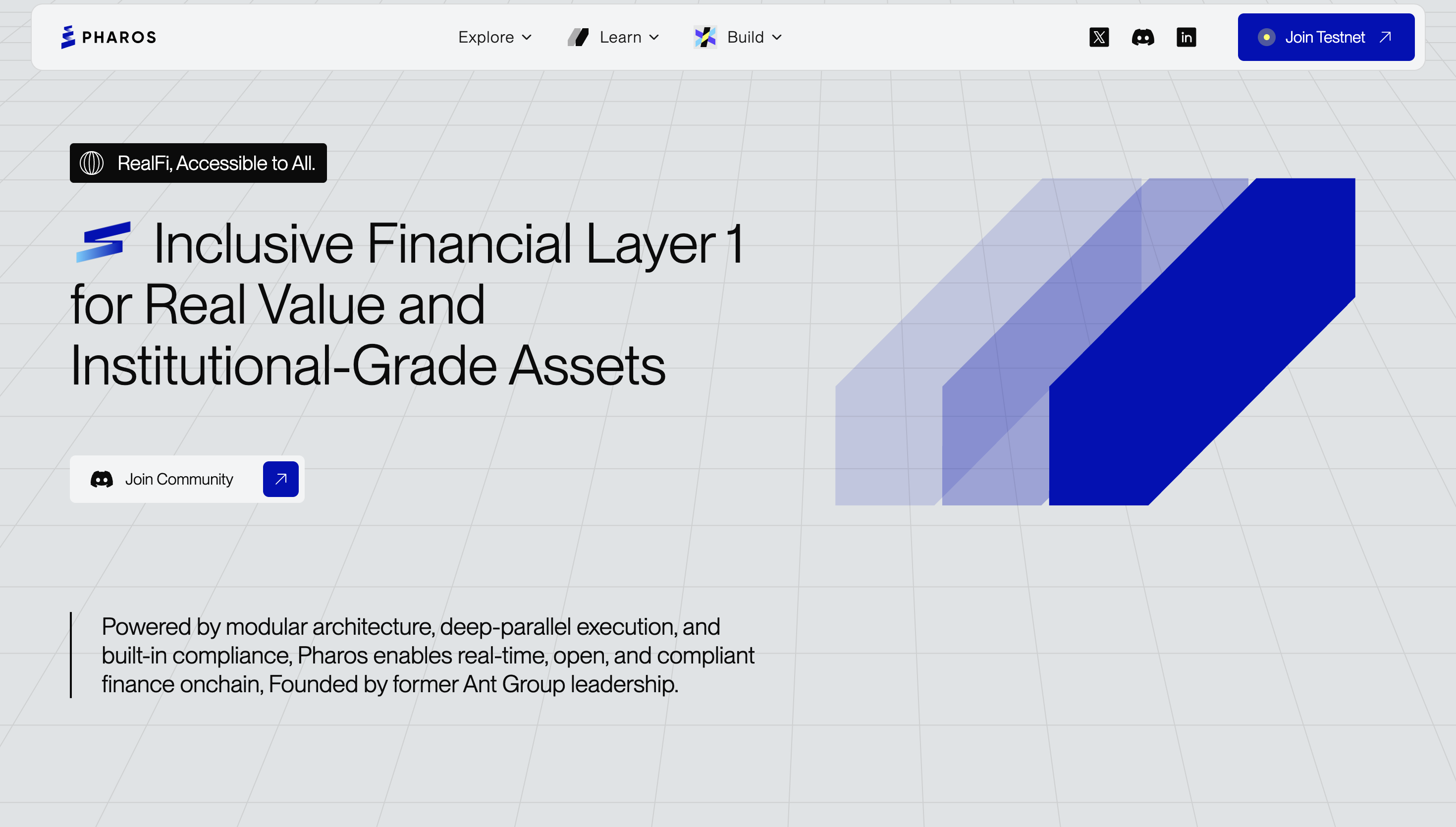Click the globe icon in the RealFi badge

pyautogui.click(x=92, y=163)
